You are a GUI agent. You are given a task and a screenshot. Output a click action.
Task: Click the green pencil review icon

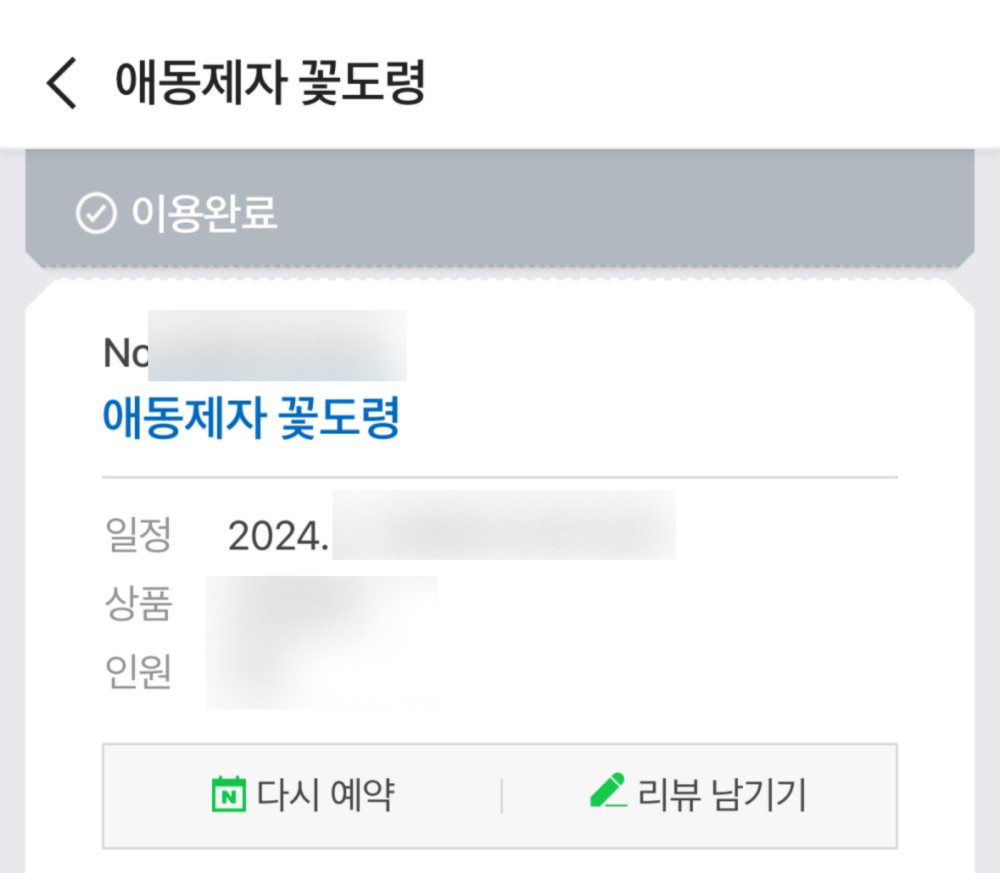pos(608,792)
